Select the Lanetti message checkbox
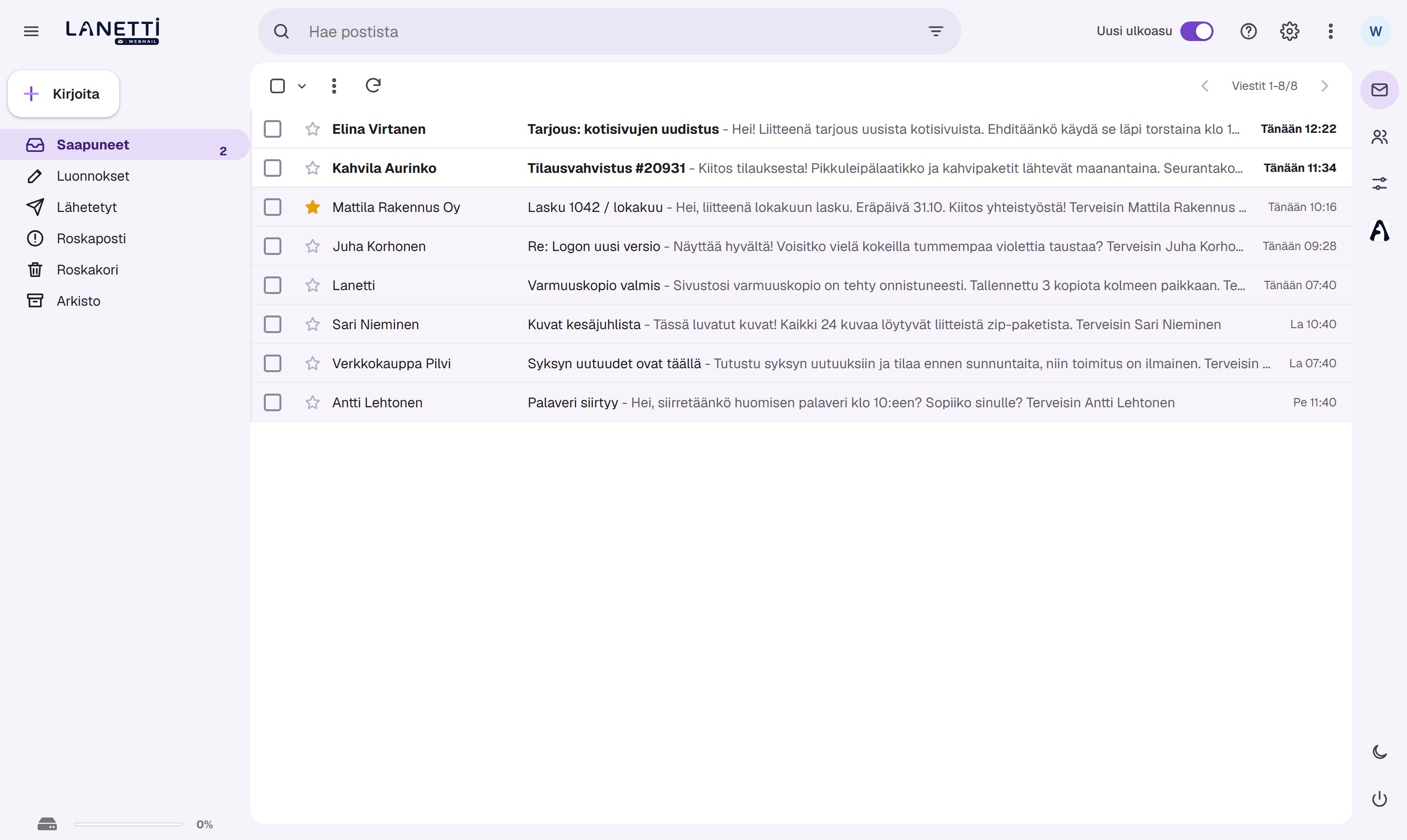Image resolution: width=1407 pixels, height=840 pixels. tap(272, 285)
